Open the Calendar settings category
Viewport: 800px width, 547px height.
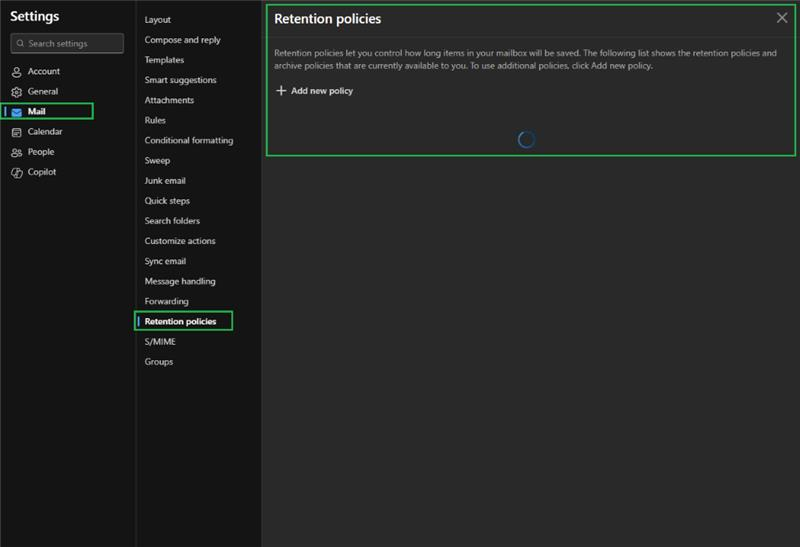click(x=47, y=132)
